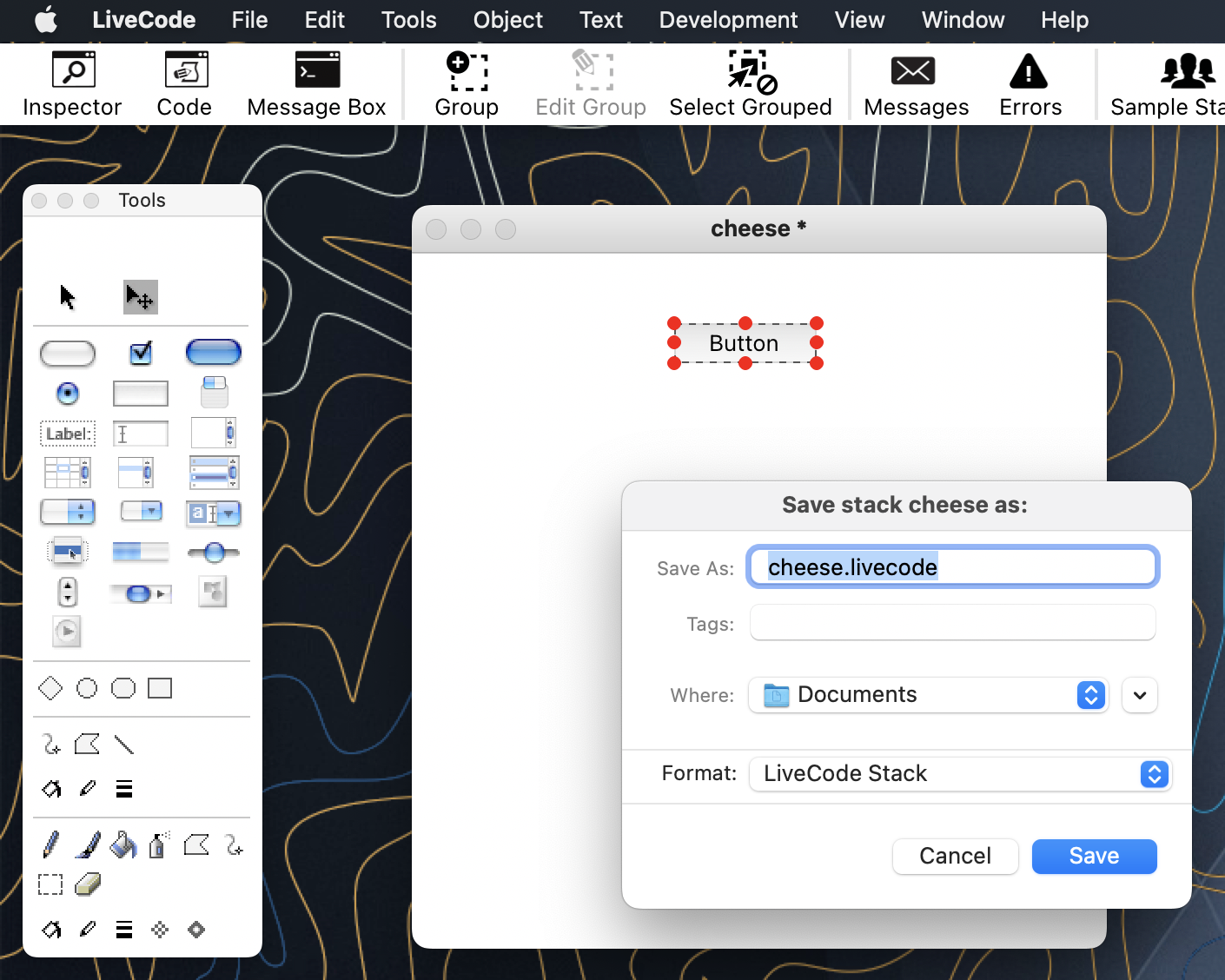
Task: Pick the option menu control
Action: [68, 512]
